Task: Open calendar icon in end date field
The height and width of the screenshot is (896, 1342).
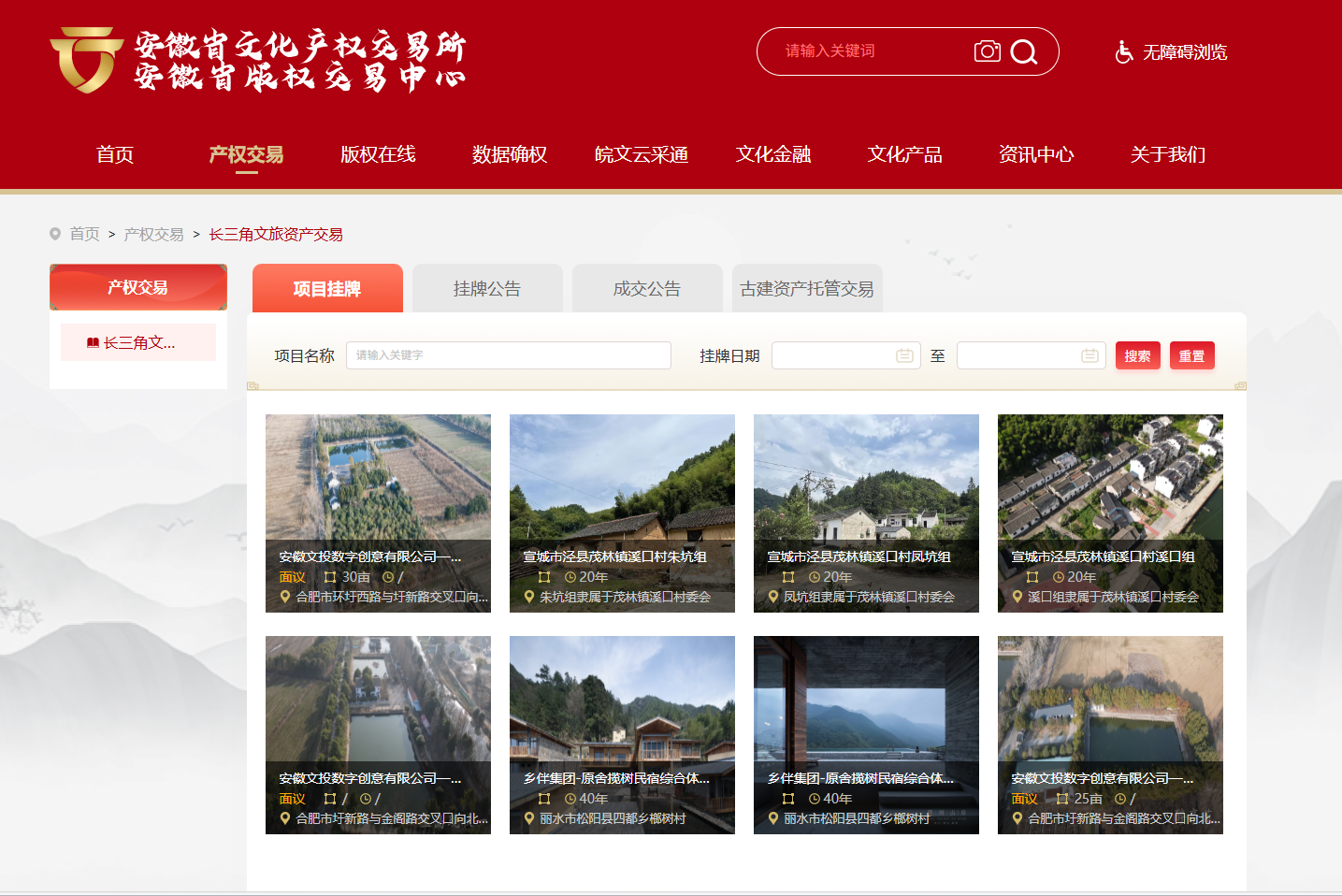Action: 1089,355
